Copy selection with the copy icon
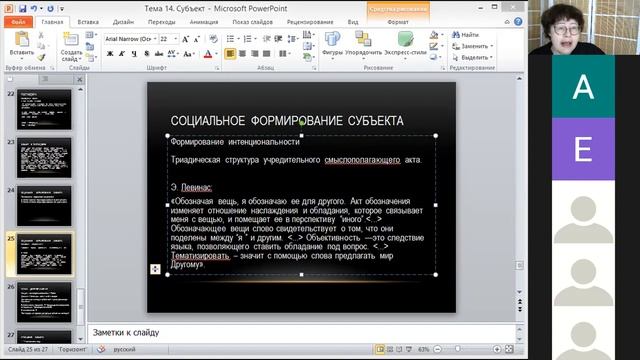This screenshot has height=360, width=640. (41, 46)
